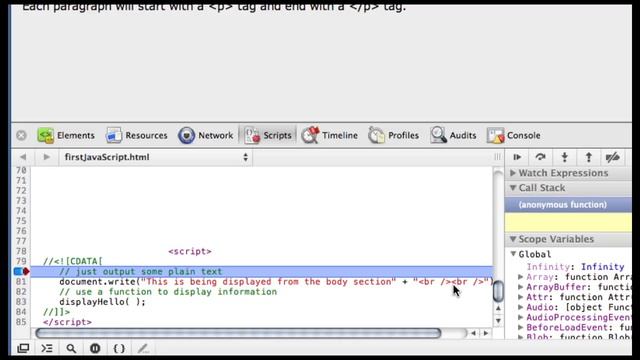Open the Resources panel

137,135
